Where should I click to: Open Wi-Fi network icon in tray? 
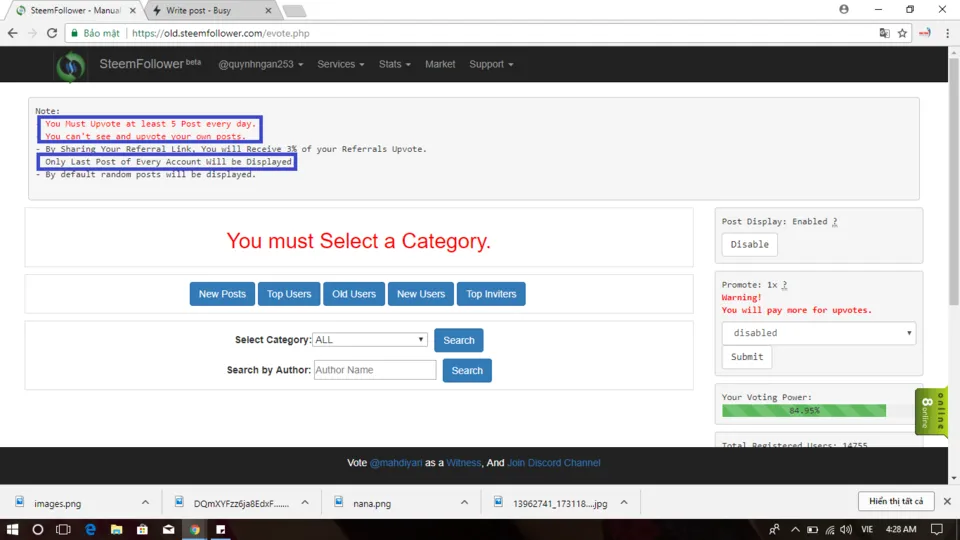pyautogui.click(x=830, y=530)
